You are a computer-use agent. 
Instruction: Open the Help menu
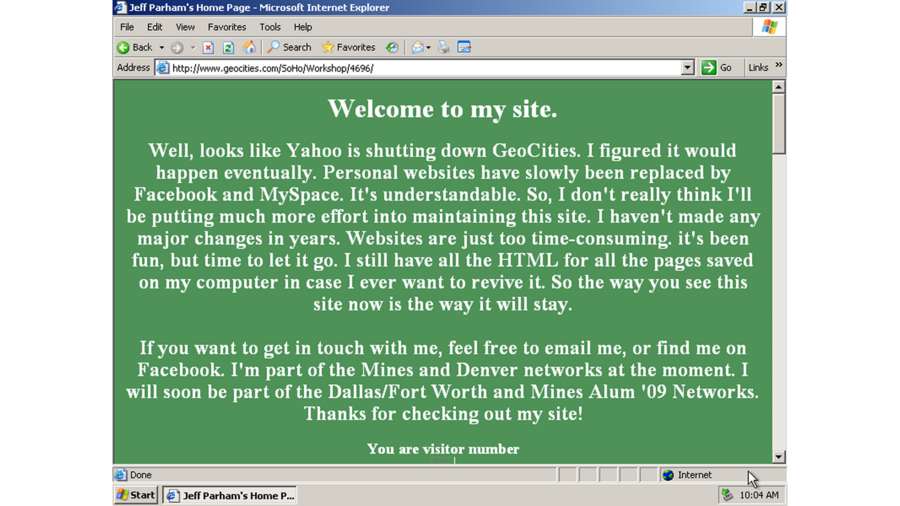click(x=302, y=27)
